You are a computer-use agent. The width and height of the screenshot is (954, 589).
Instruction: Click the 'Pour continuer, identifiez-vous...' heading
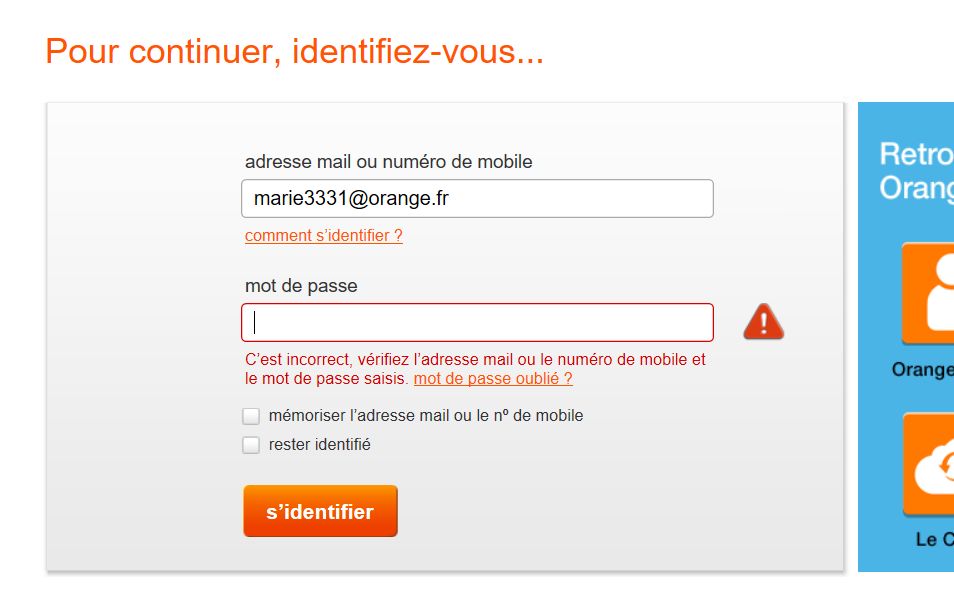(x=294, y=51)
